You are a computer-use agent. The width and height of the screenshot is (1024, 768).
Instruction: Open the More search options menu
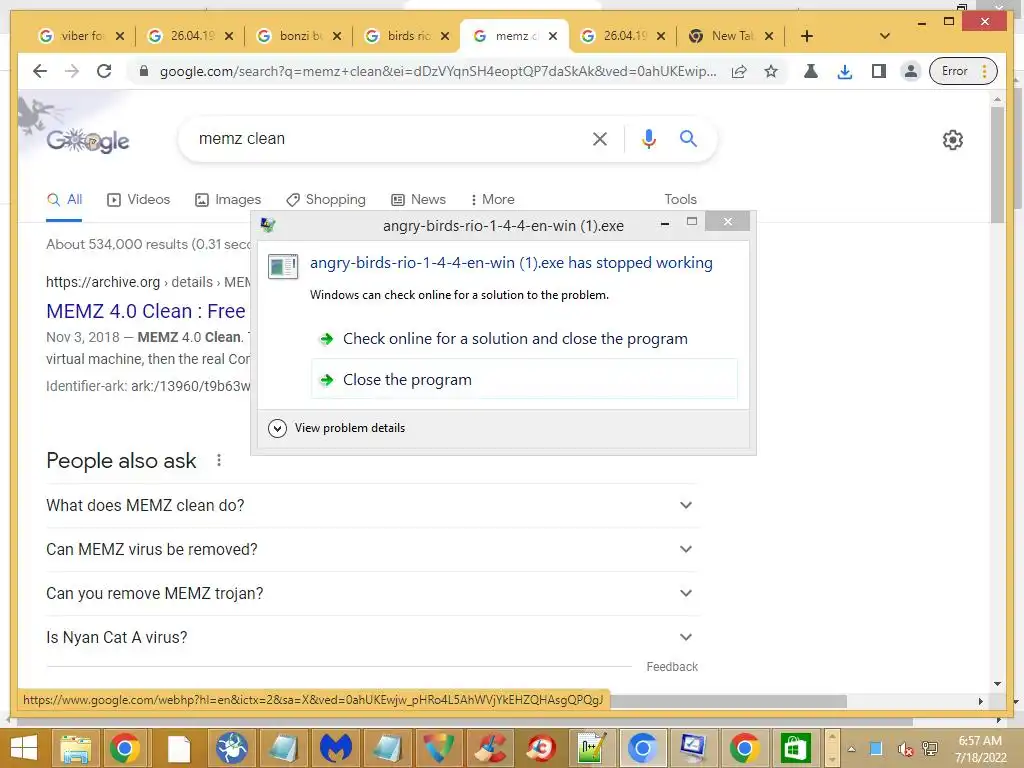tap(492, 200)
